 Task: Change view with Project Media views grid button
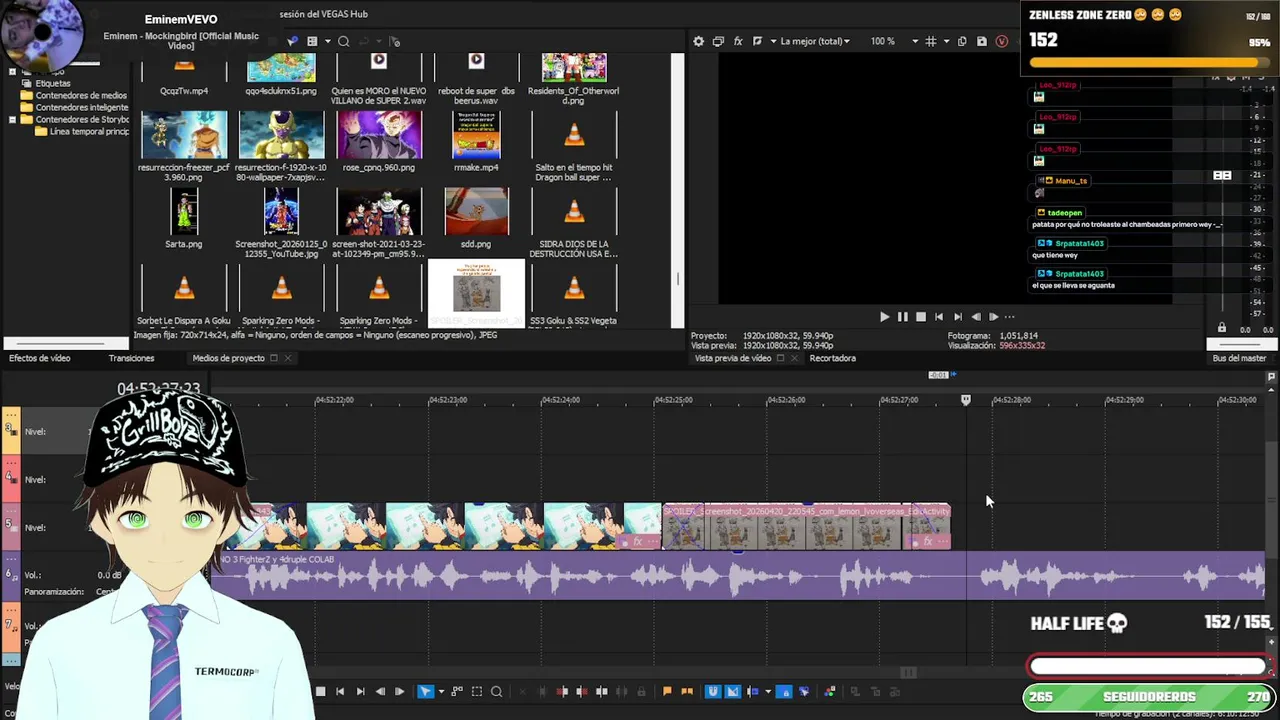312,41
